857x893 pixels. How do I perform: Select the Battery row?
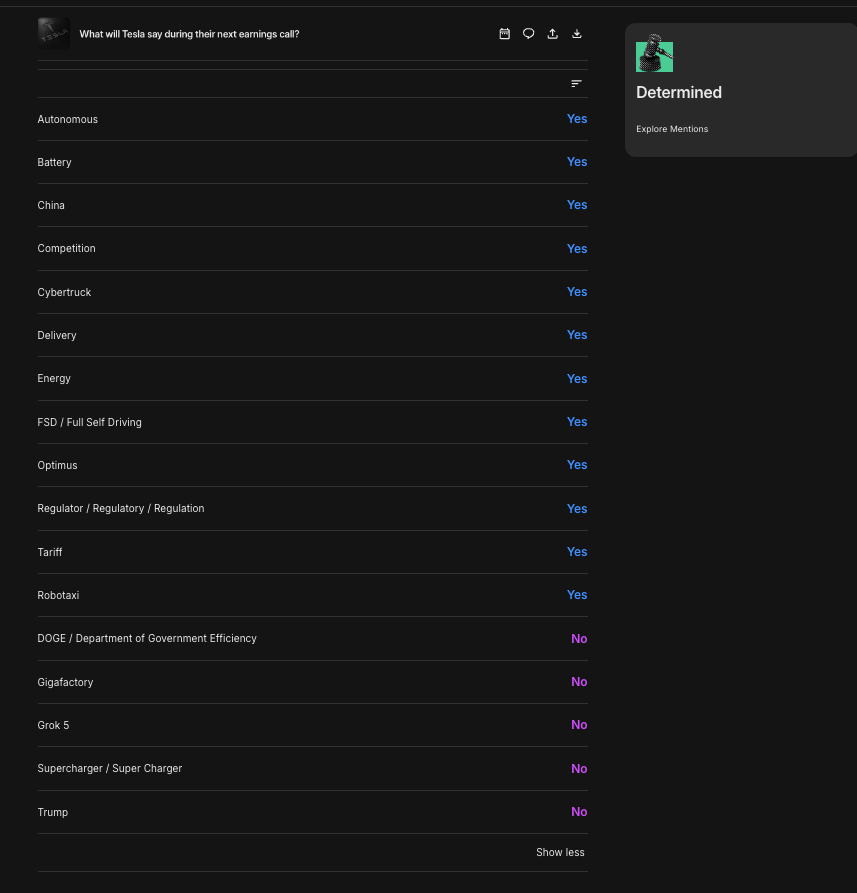pos(313,162)
